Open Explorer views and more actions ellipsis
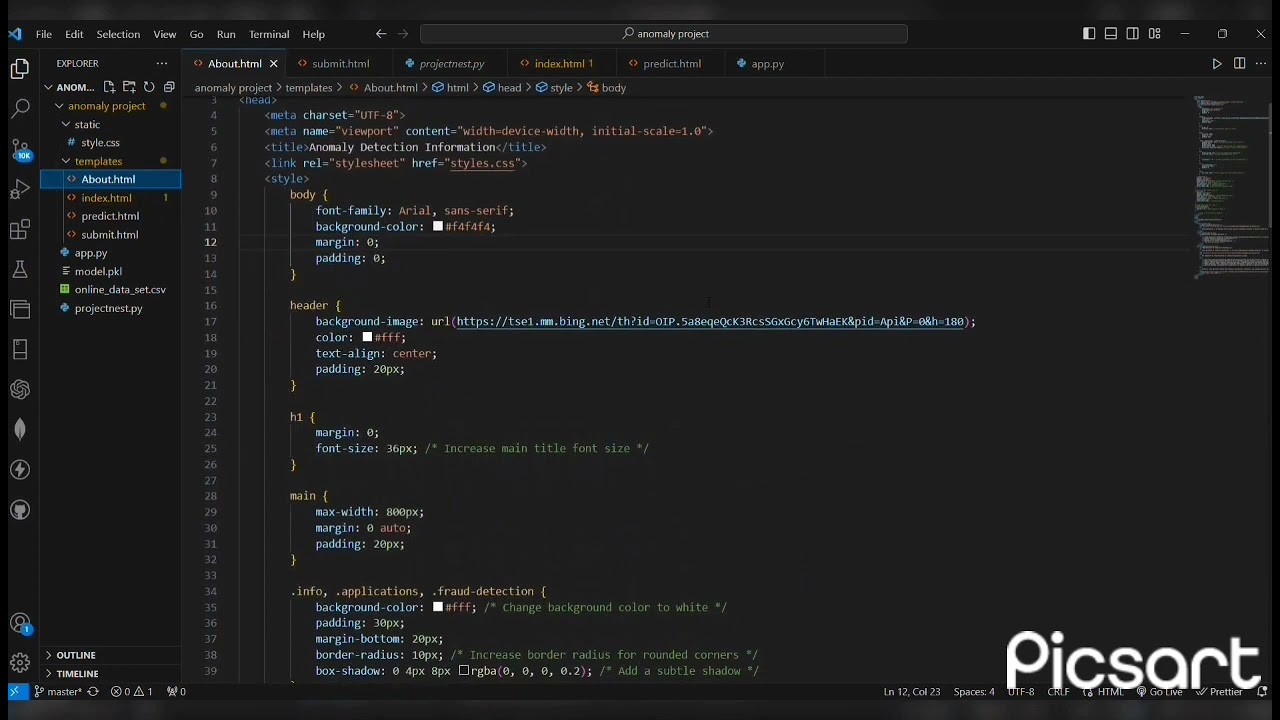 [x=162, y=63]
